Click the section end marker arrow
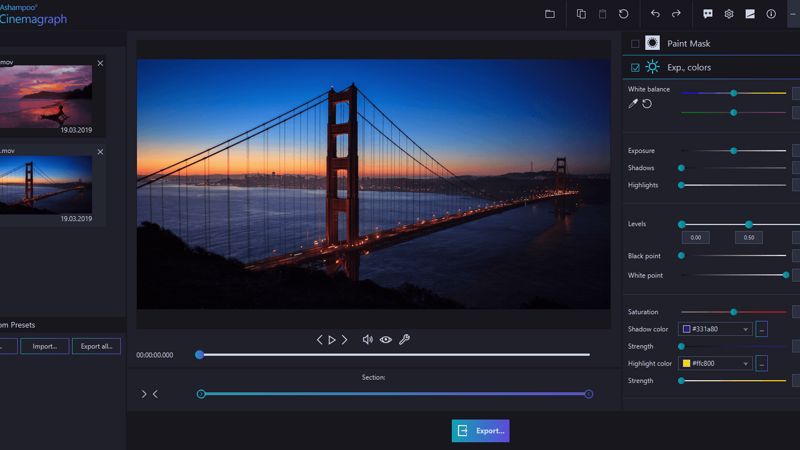Screen dimensions: 800x450 click(155, 394)
